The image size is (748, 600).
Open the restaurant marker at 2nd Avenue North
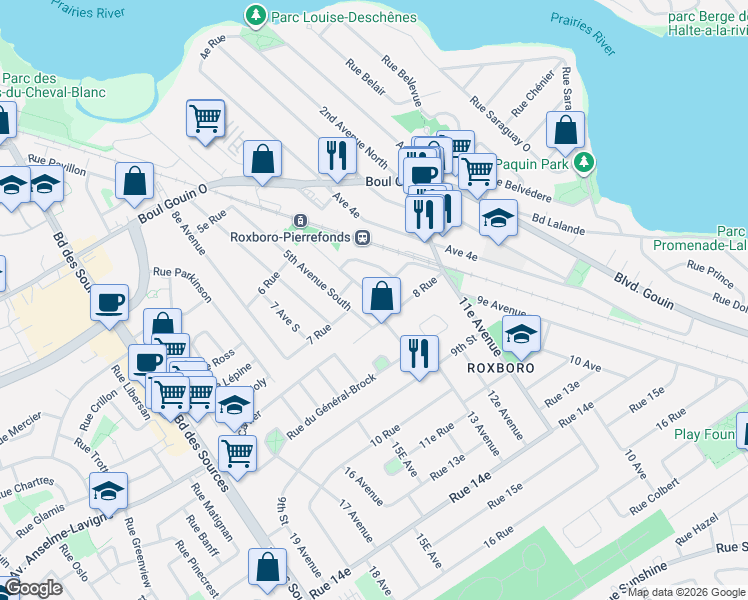point(337,157)
